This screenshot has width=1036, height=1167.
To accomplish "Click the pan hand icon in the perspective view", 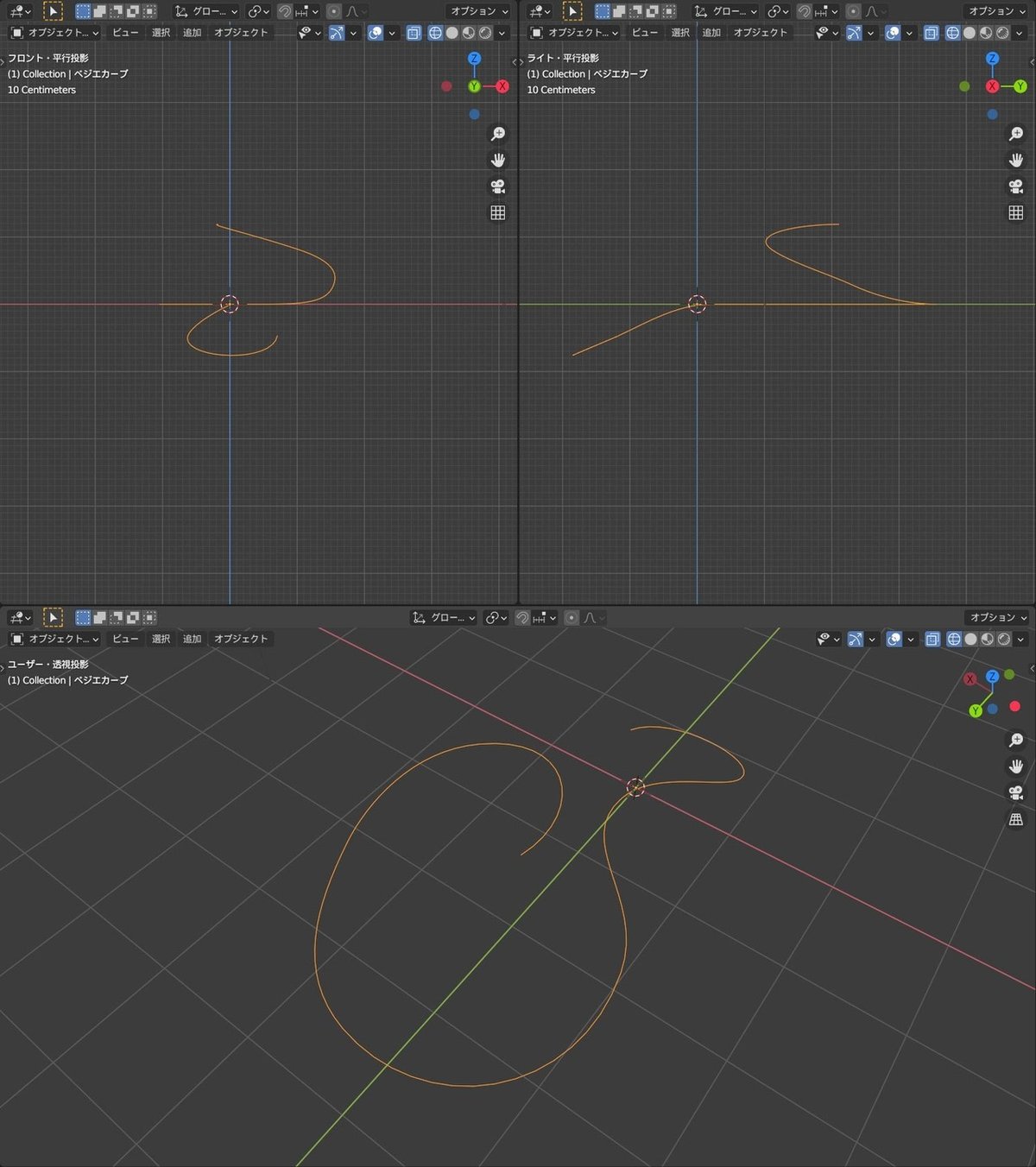I will [x=1016, y=766].
